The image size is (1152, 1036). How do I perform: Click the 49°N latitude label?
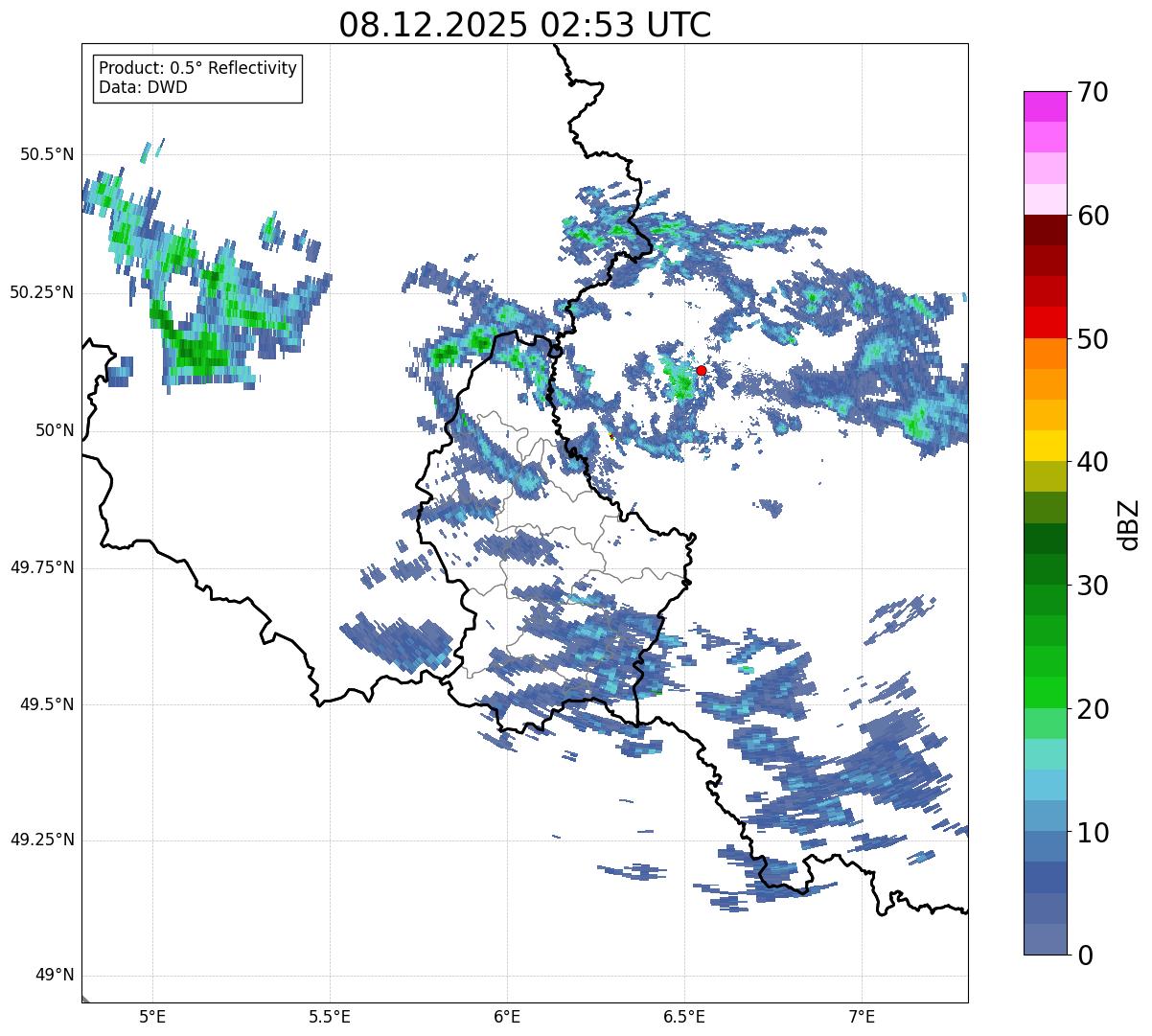55,975
